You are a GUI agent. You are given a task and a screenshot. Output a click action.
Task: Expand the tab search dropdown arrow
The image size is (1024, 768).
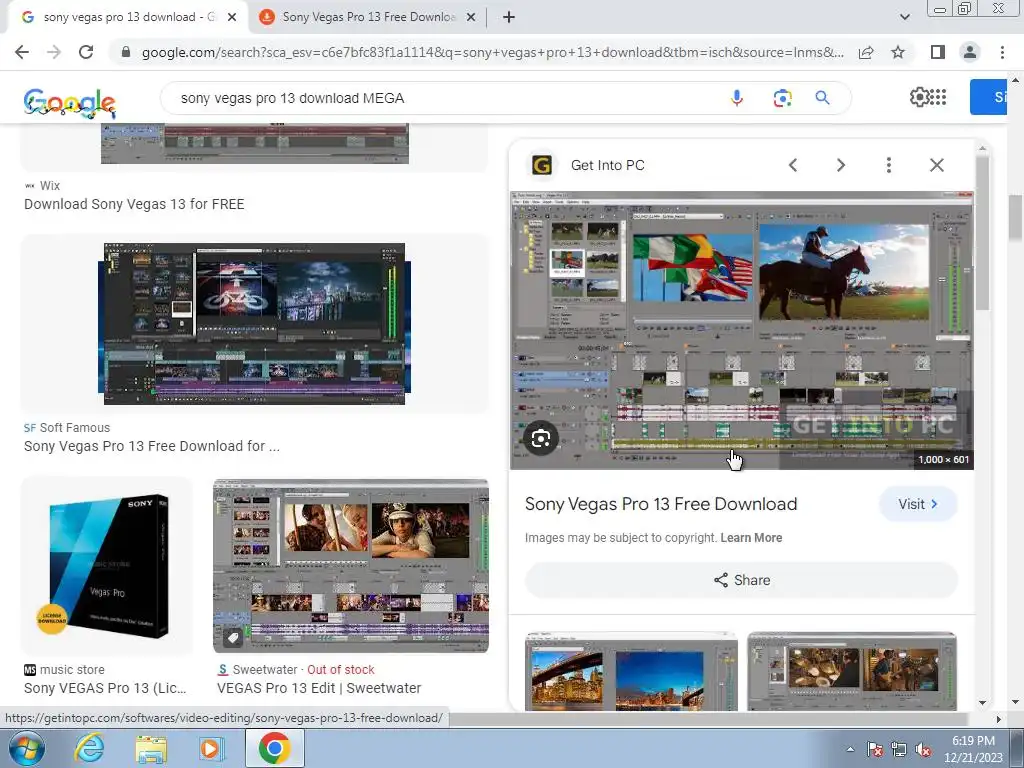[x=904, y=17]
